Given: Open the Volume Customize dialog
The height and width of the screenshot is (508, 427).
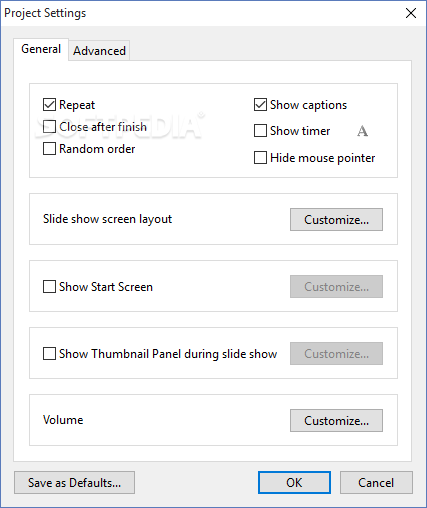Looking at the screenshot, I should coord(336,421).
